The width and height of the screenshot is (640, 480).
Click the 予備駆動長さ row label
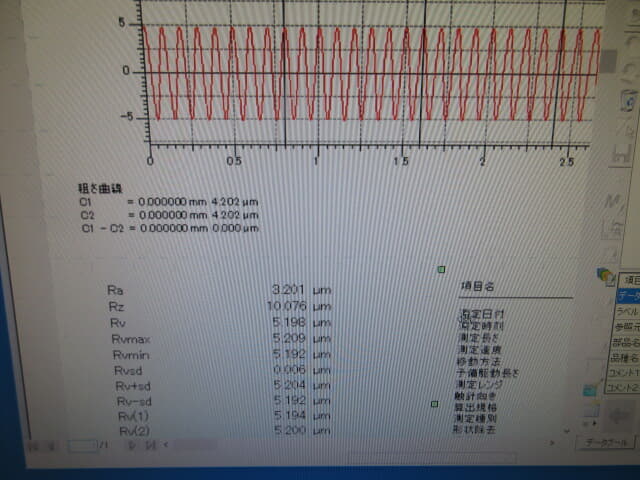tap(487, 373)
